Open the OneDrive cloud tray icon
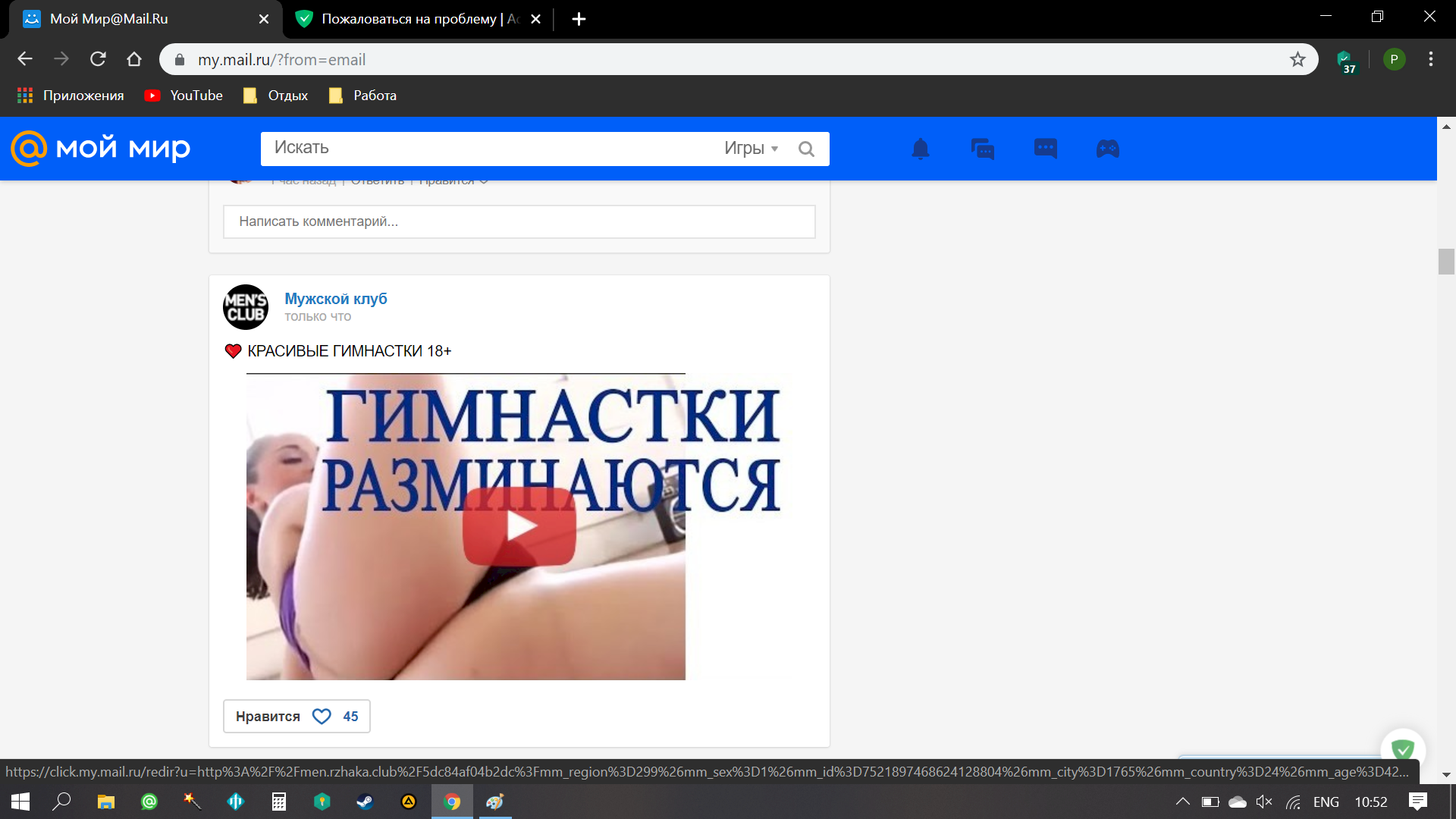This screenshot has width=1456, height=819. tap(1238, 802)
